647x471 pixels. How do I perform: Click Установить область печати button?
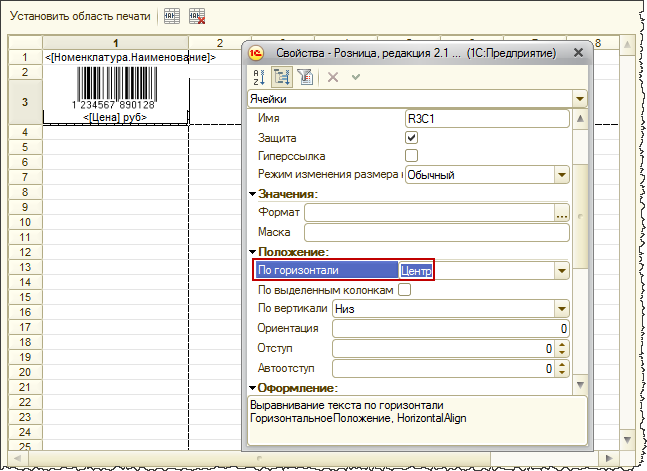(x=80, y=16)
